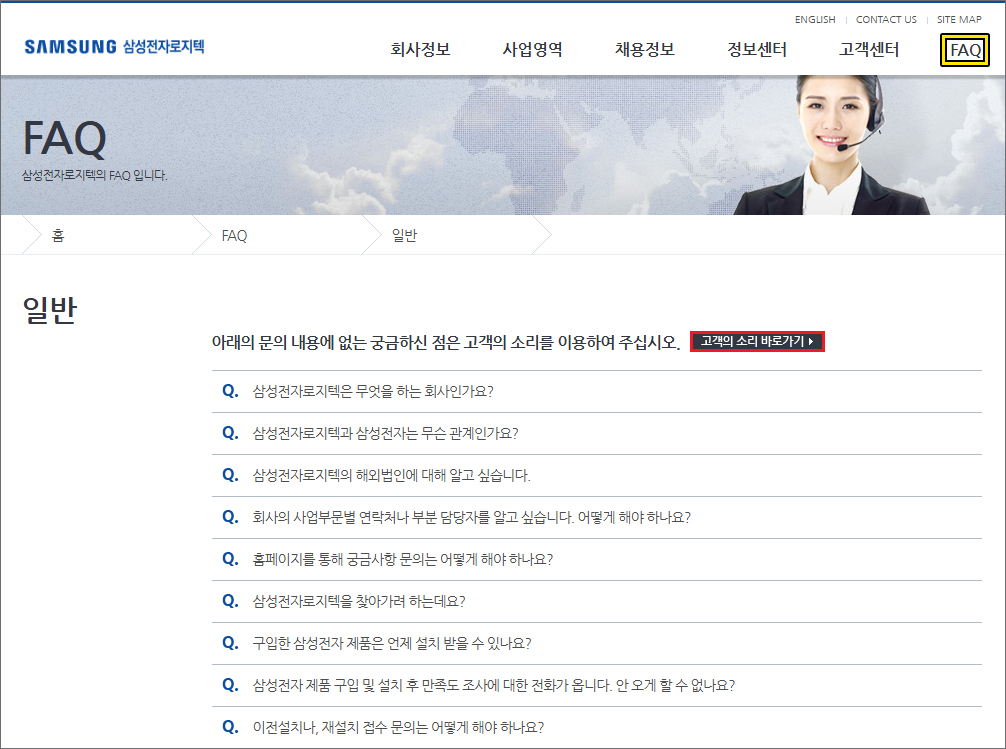Switch to the ENGLISH site
The height and width of the screenshot is (749, 1006).
tap(815, 19)
